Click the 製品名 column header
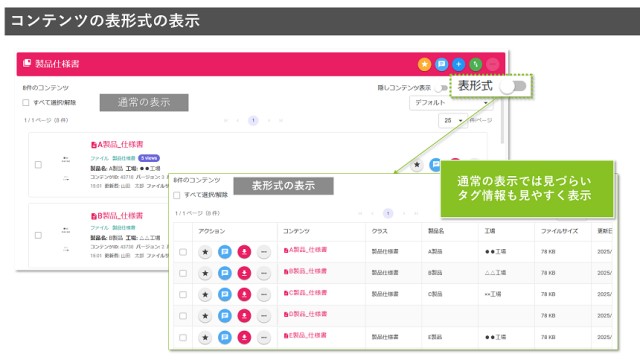Viewport: 640px width, 360px height. 436,231
